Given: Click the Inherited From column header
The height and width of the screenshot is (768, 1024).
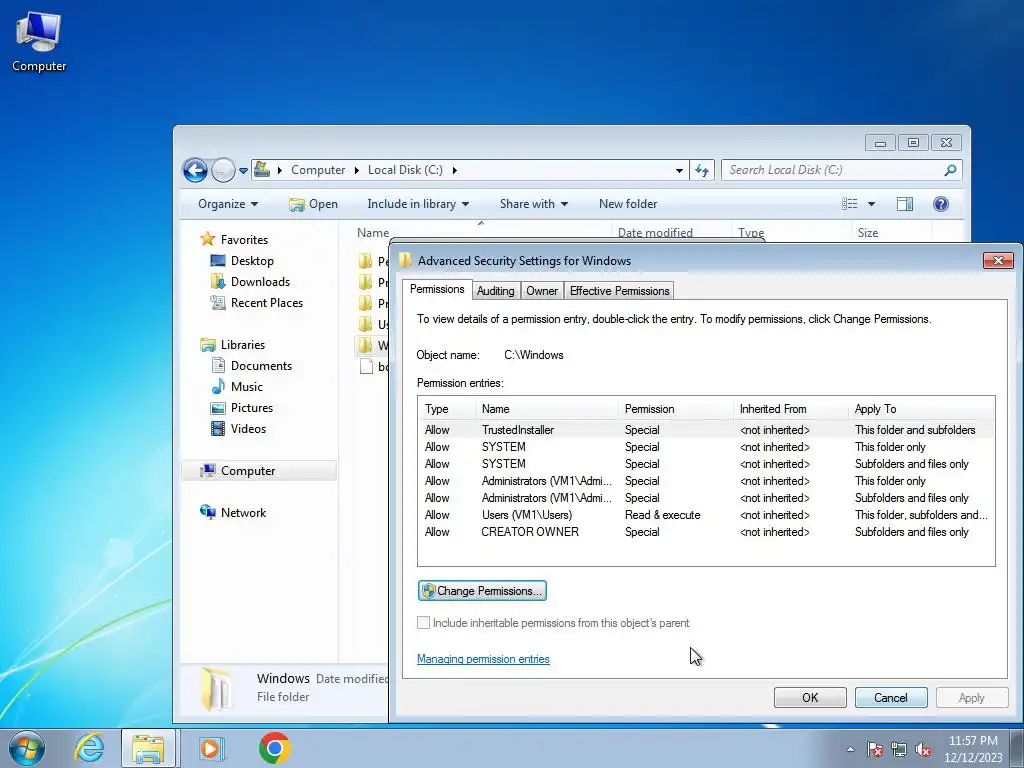Looking at the screenshot, I should (790, 409).
